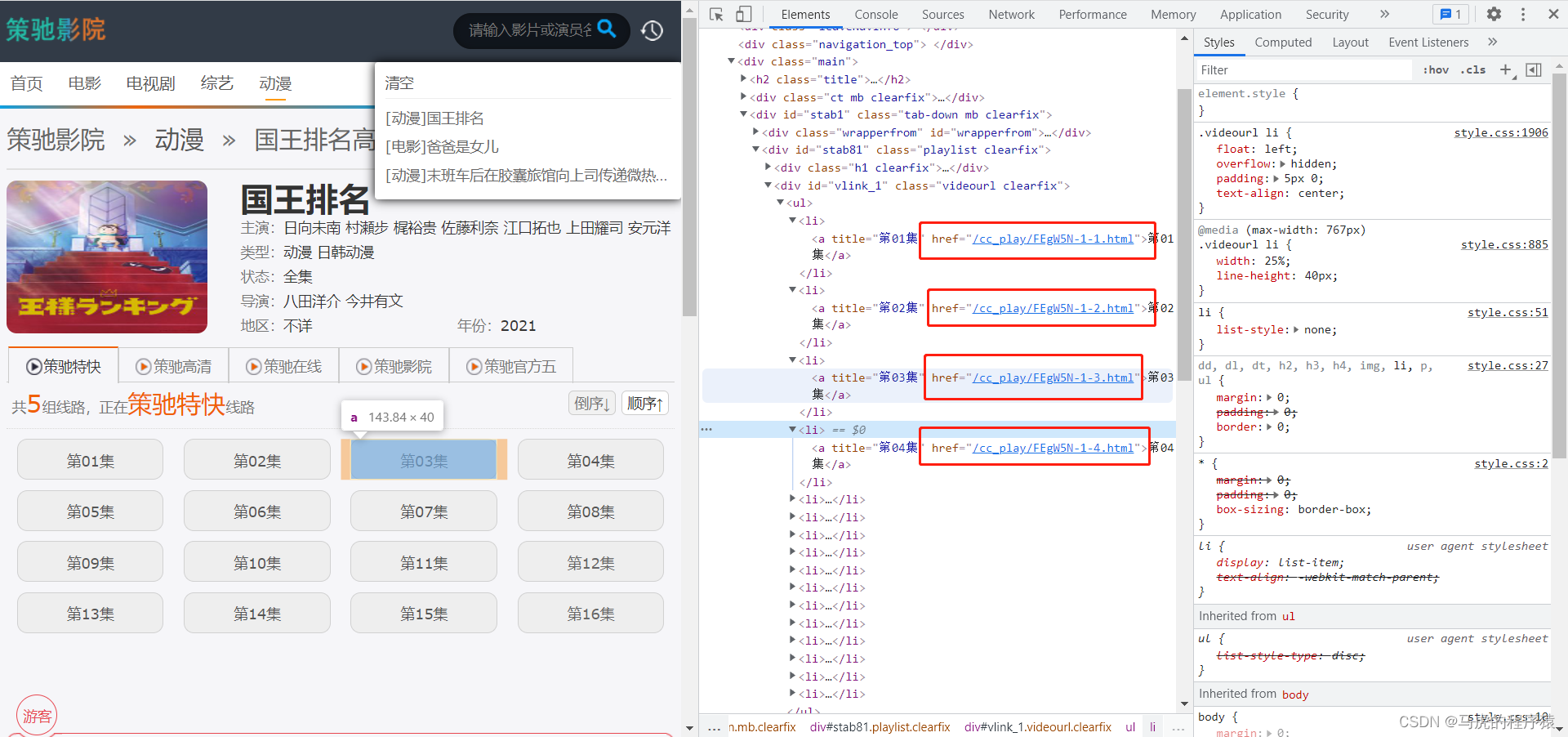Play episode 第04集
Image resolution: width=1568 pixels, height=737 pixels.
590,460
